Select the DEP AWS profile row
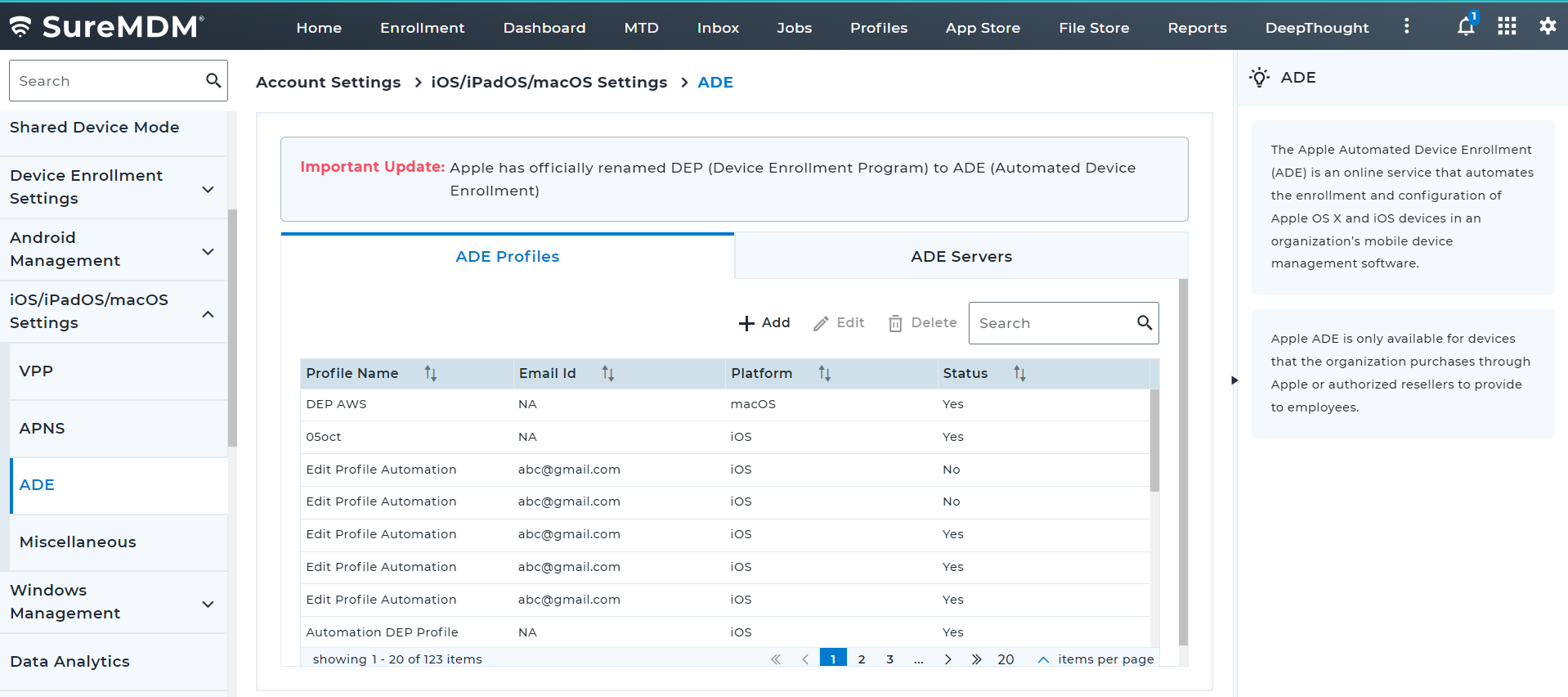1568x697 pixels. pyautogui.click(x=336, y=404)
